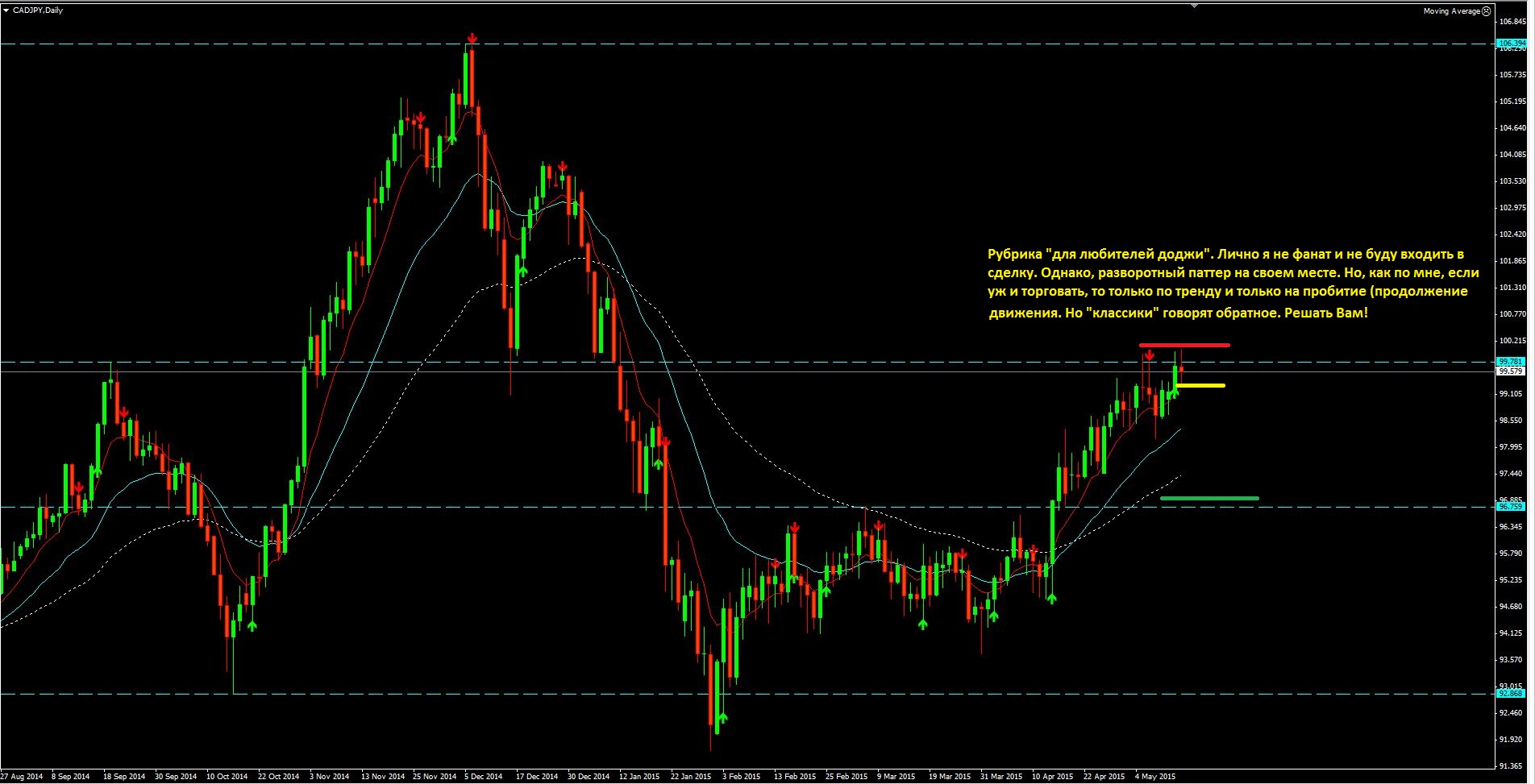Click the 9 Mar 2015 date label
1535x784 pixels.
pyautogui.click(x=896, y=777)
